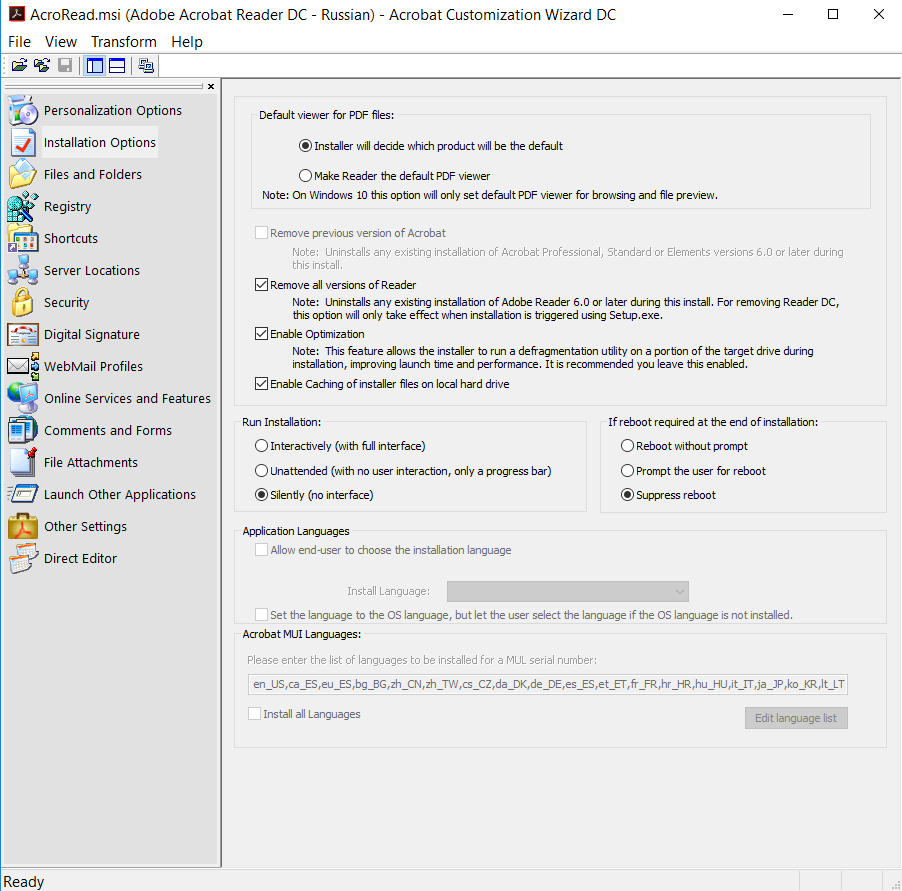Open Files and Folders section
Screen dimensions: 902x891
(93, 174)
